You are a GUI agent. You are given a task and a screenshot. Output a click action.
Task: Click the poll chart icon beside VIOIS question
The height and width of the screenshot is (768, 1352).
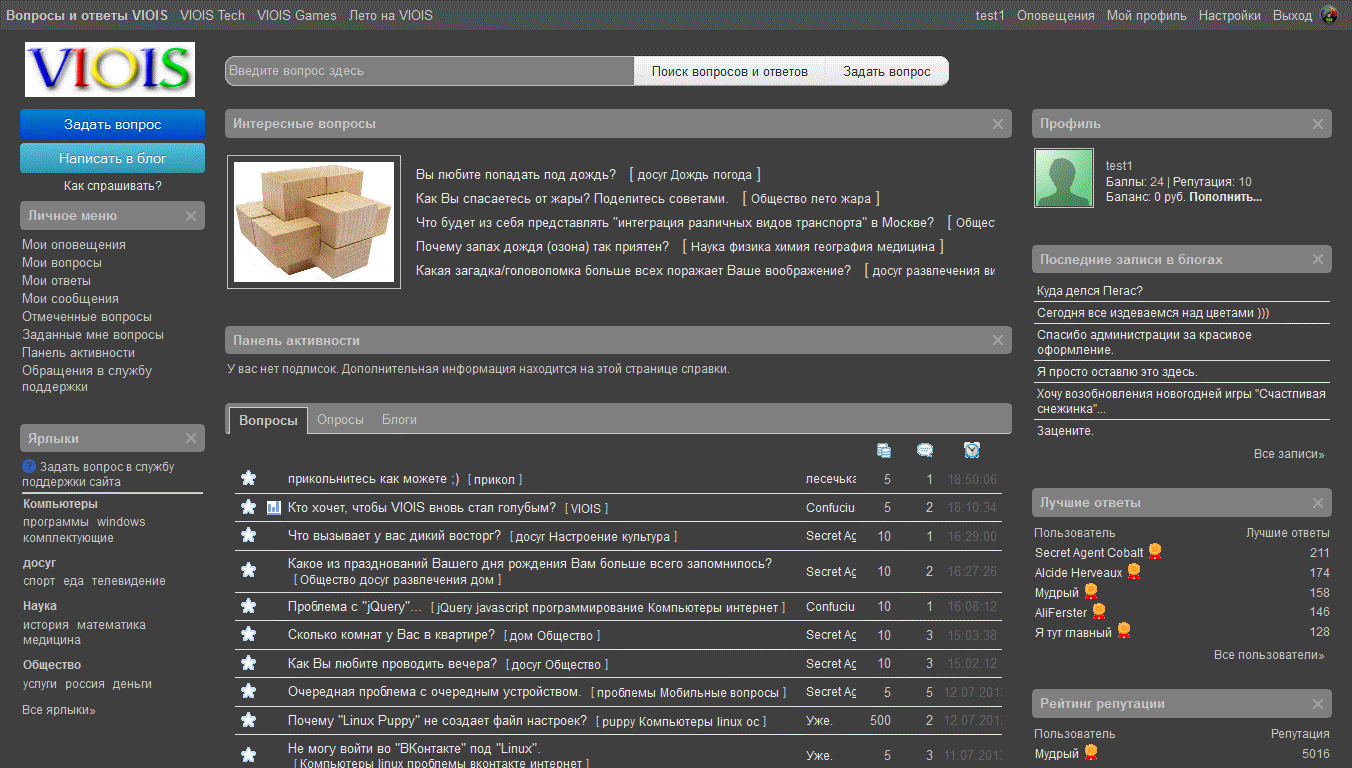tap(274, 507)
